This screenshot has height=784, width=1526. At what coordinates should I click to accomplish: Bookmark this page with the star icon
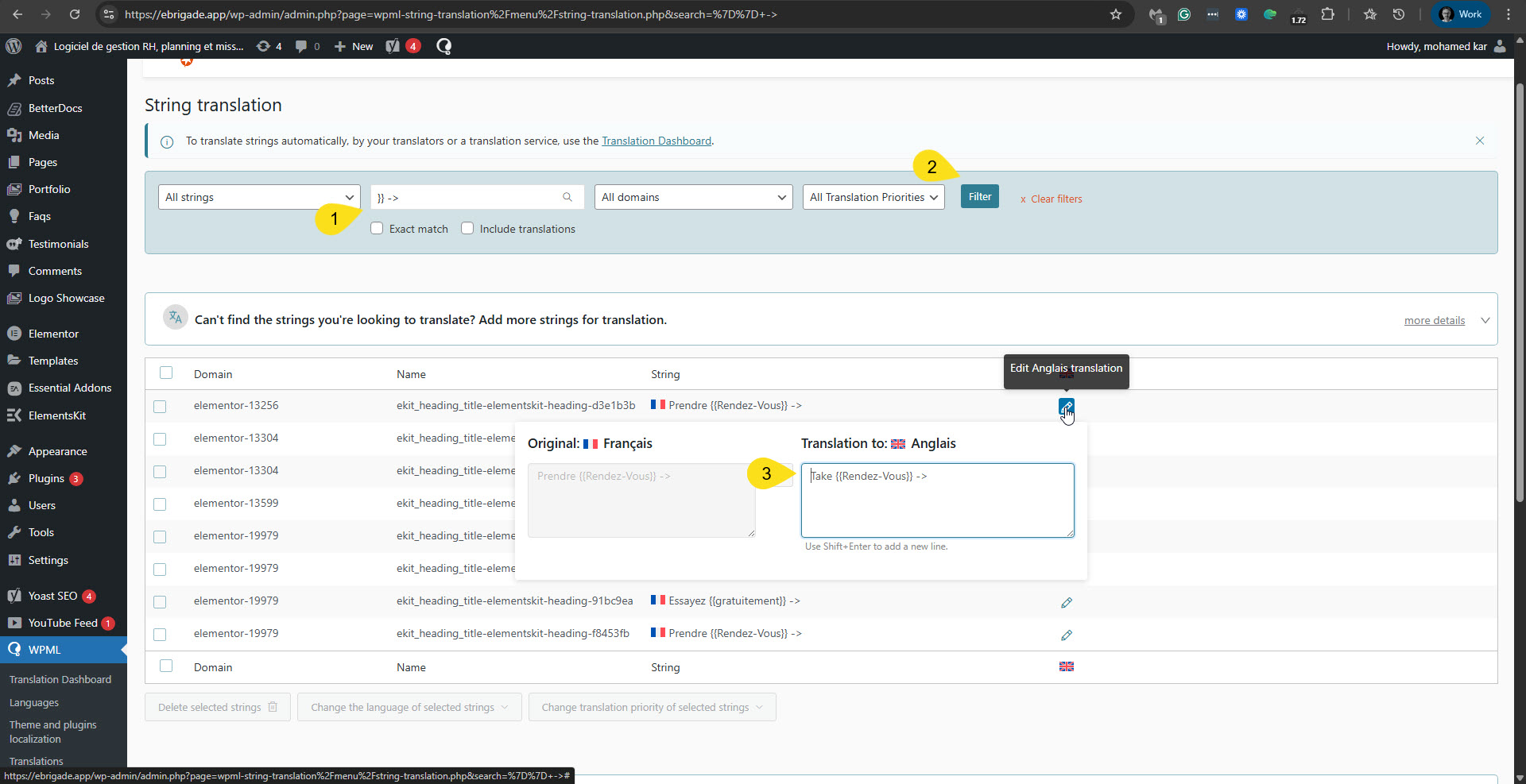(x=1116, y=14)
